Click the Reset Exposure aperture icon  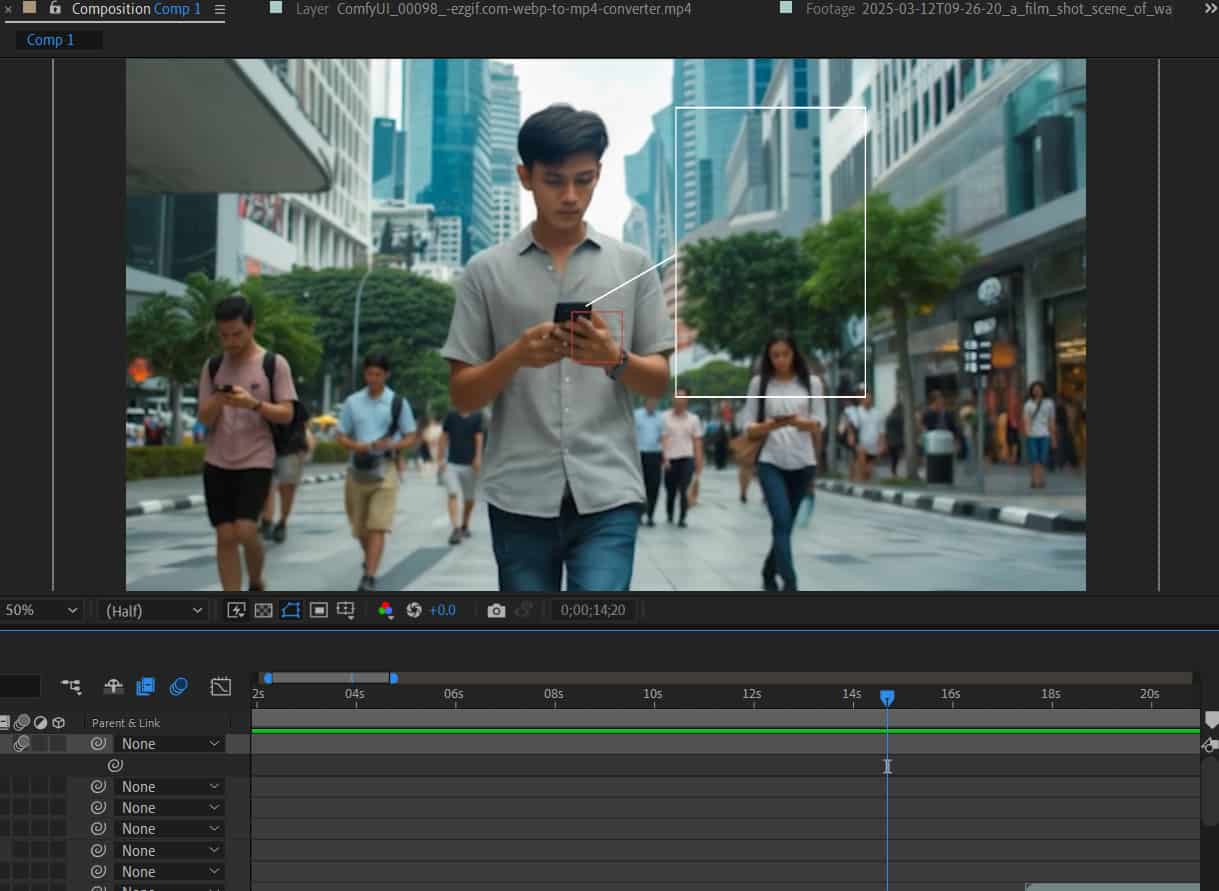[x=414, y=610]
